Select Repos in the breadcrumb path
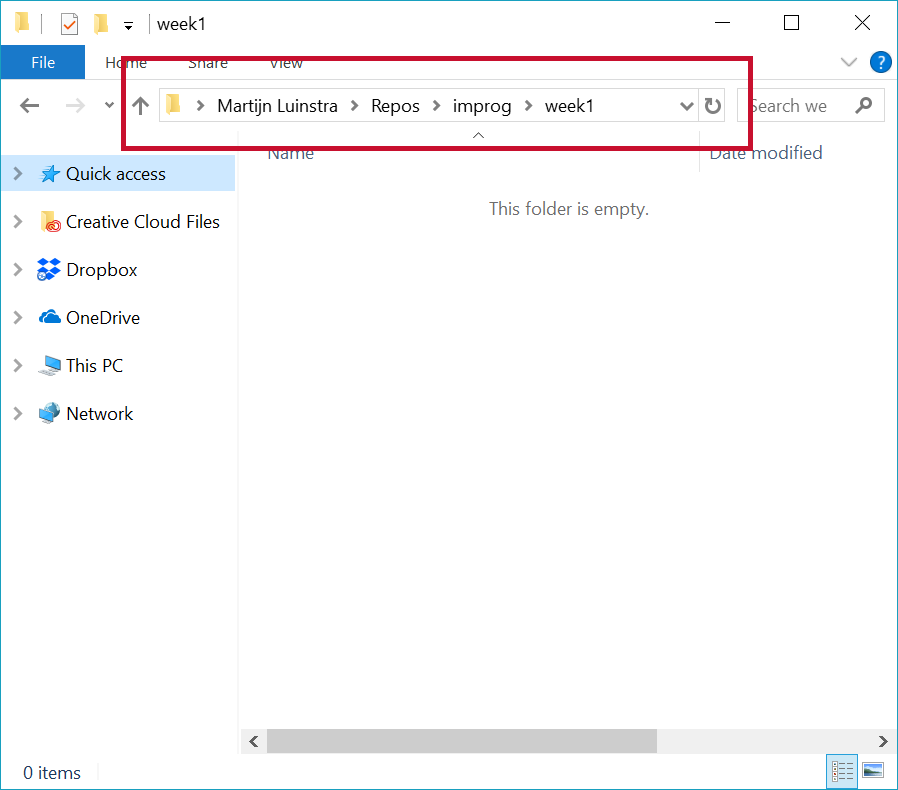This screenshot has height=790, width=898. point(394,105)
